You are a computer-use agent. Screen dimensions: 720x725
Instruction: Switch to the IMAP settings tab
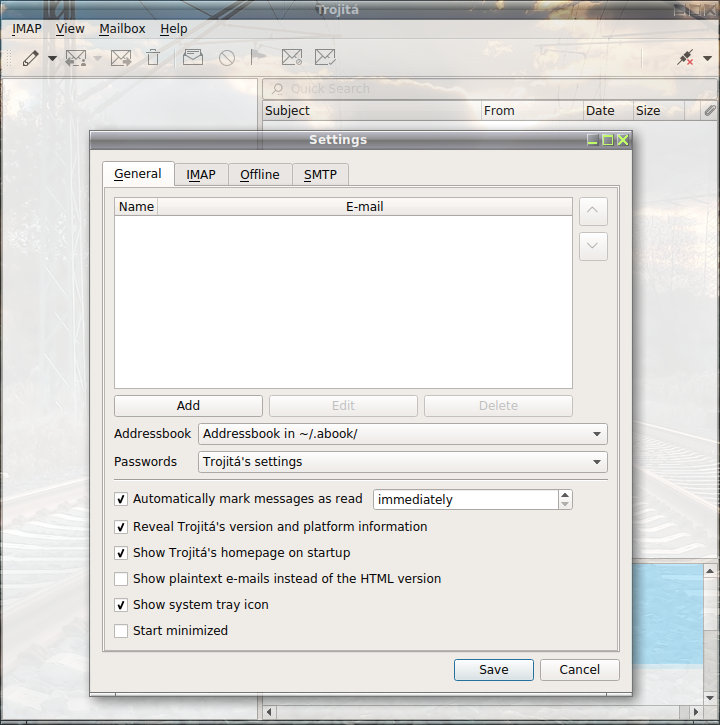(x=201, y=175)
